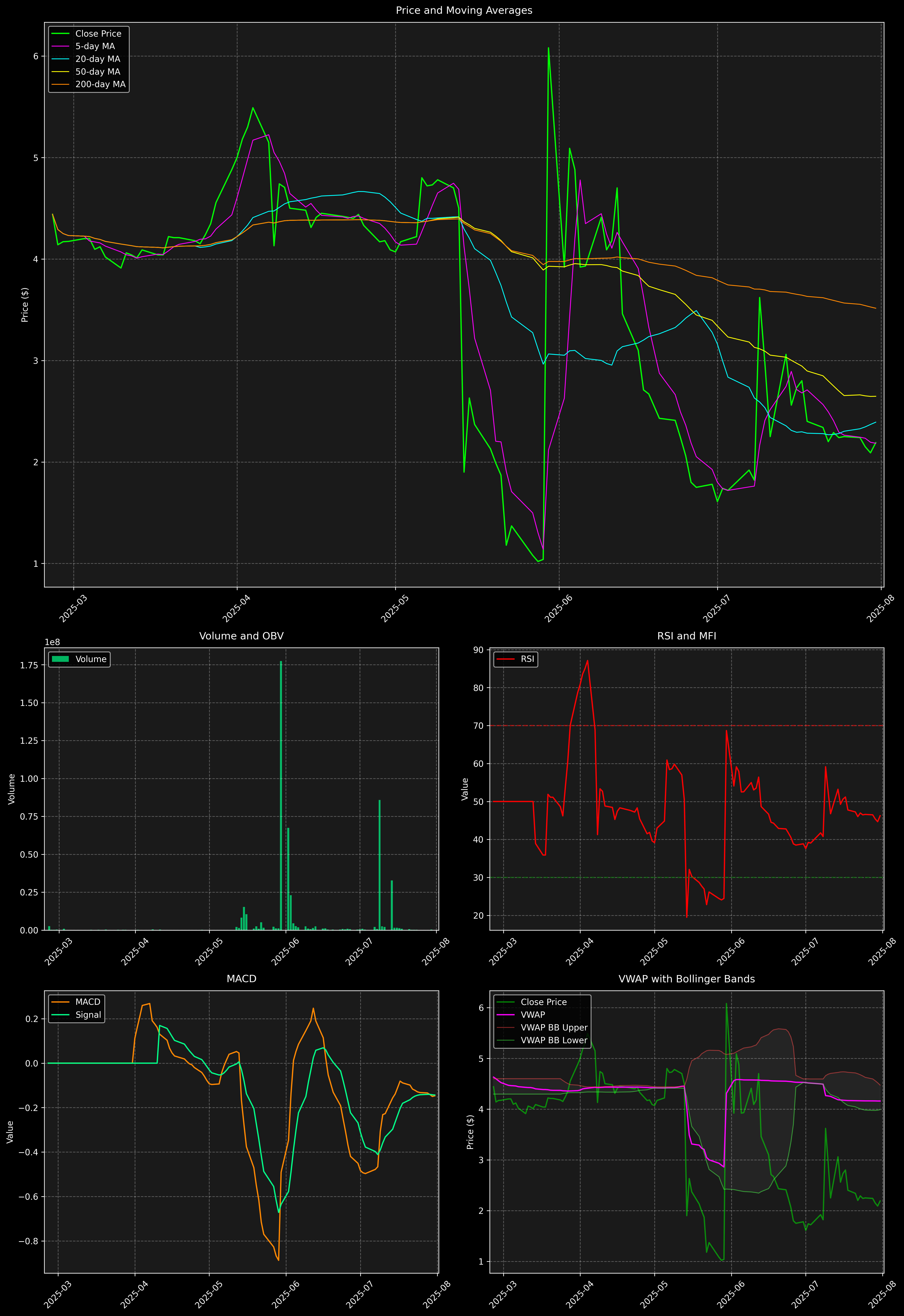Click the "MACD" chart title

click(241, 979)
